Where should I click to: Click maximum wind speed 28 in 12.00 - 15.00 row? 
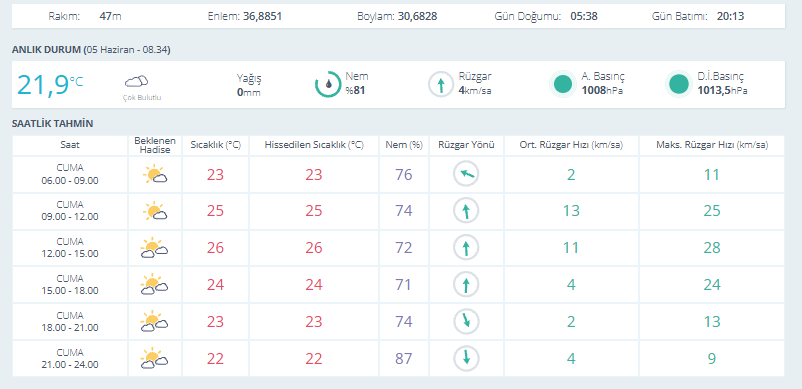point(712,248)
